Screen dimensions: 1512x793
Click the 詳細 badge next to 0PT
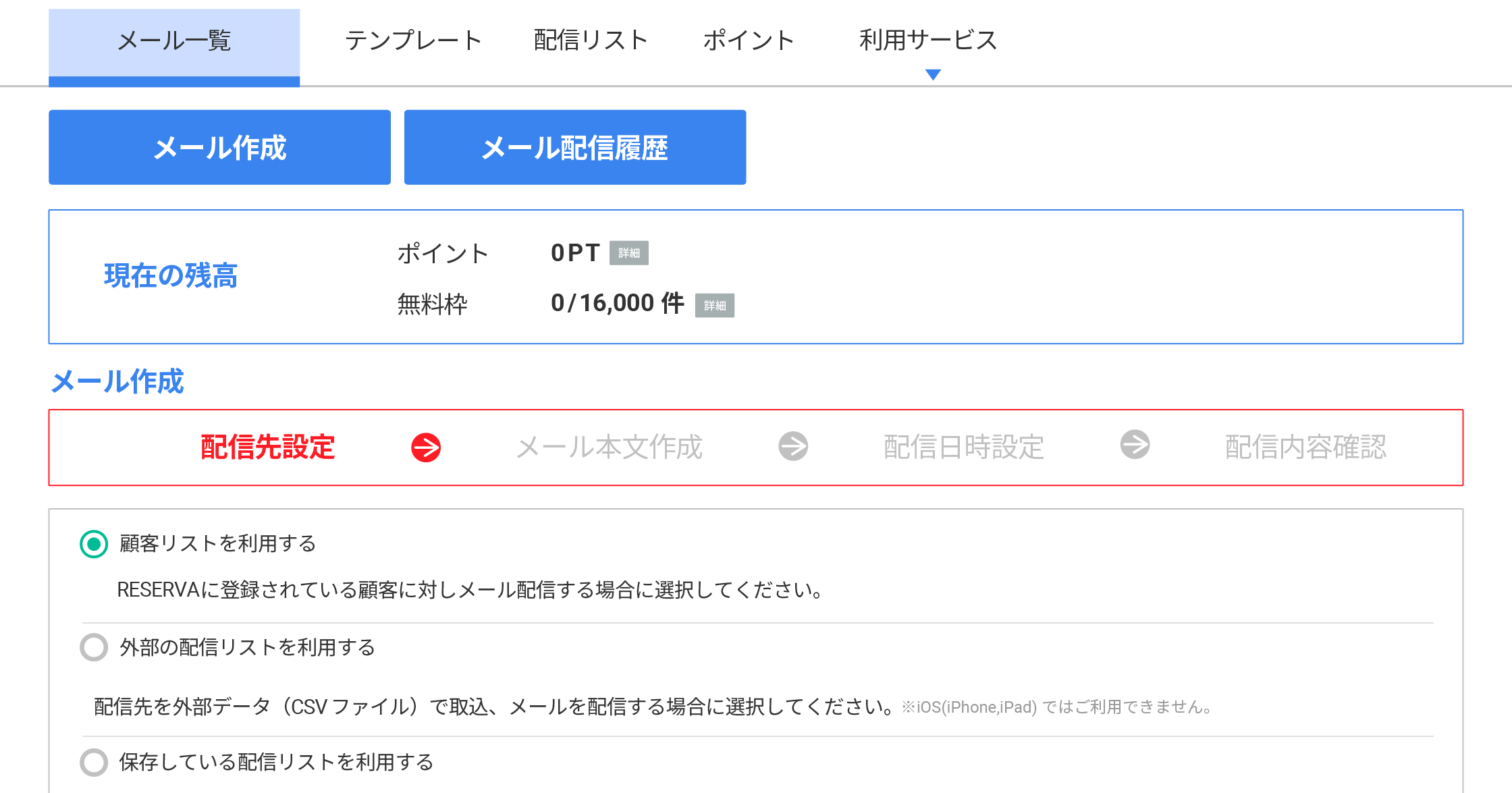pos(628,253)
